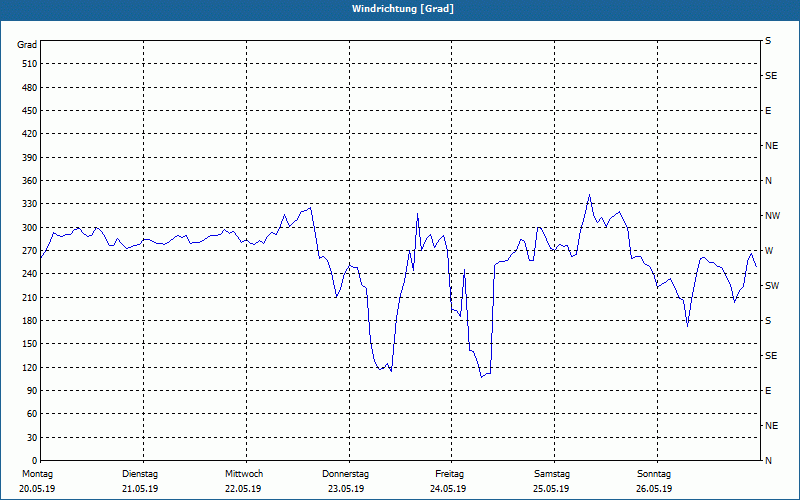This screenshot has height=500, width=800.
Task: Click the 270 degree axis label
Action: 30,251
